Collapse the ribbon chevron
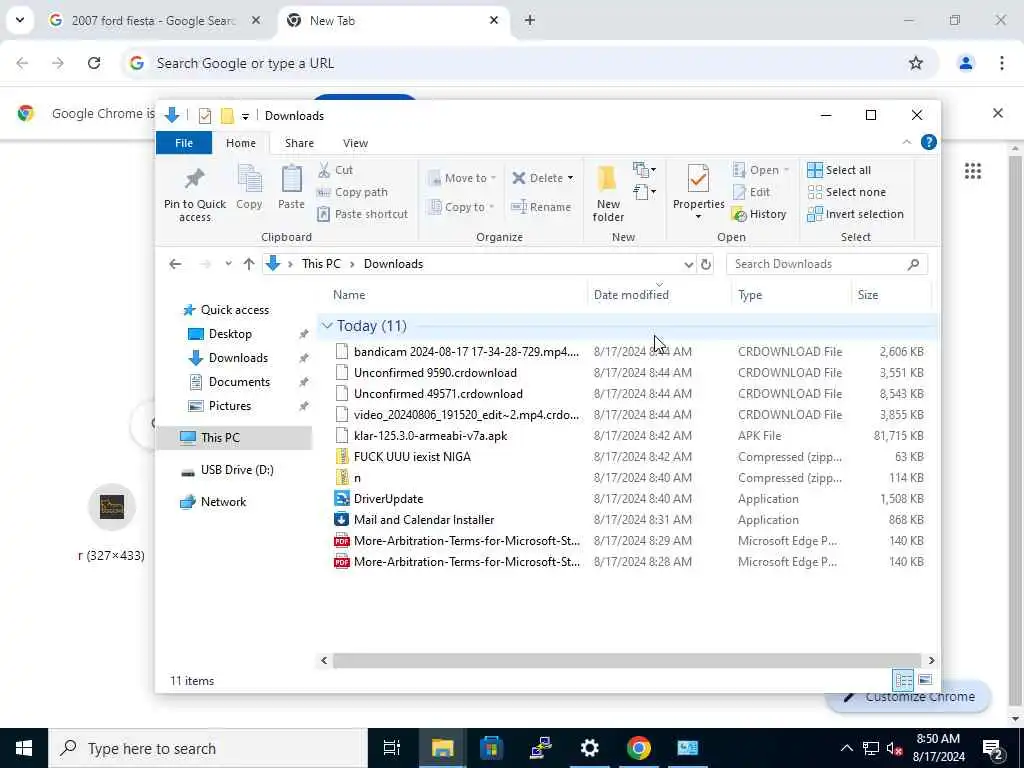The image size is (1024, 768). point(906,142)
